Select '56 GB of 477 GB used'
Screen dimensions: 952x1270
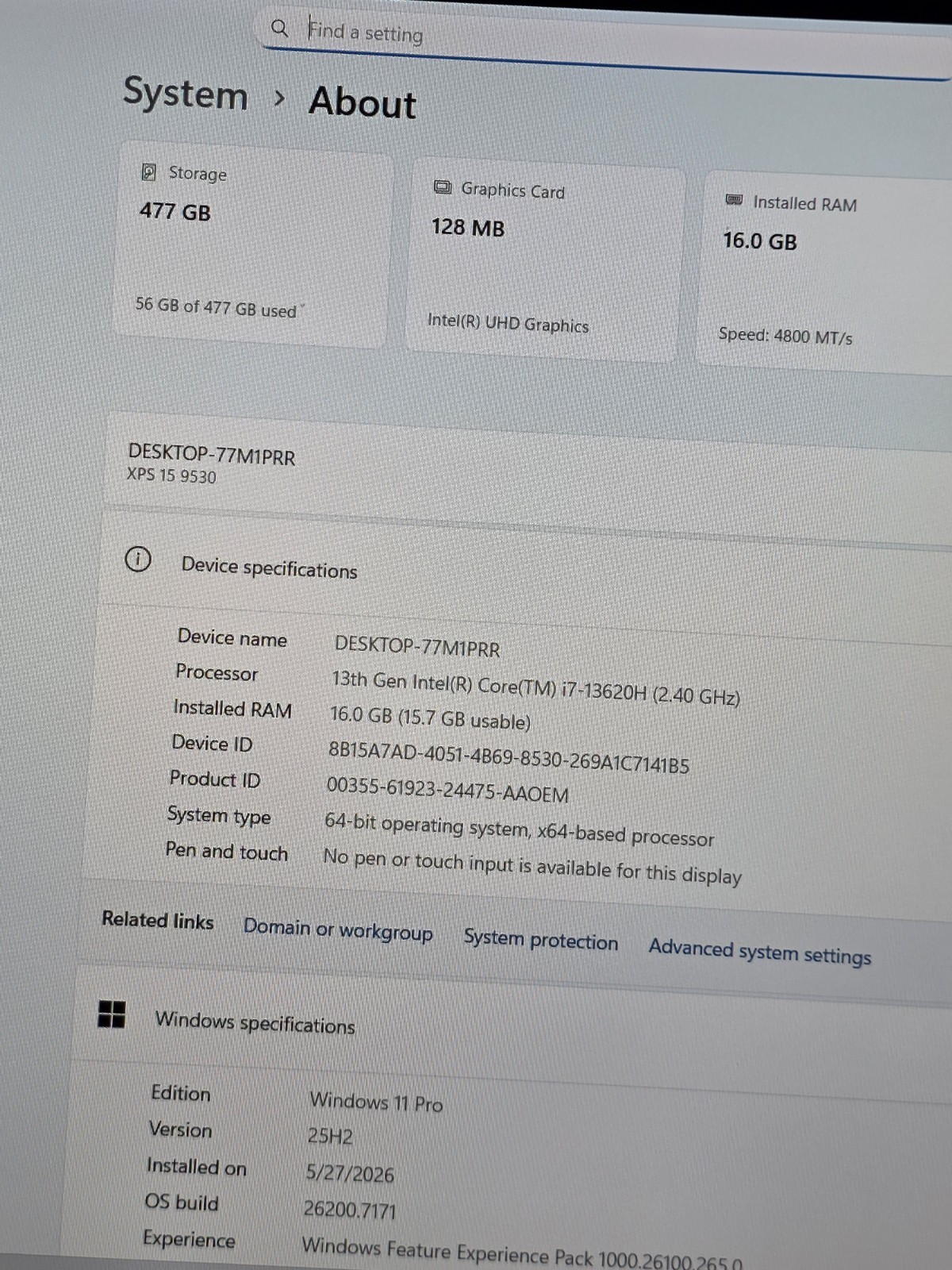(216, 307)
